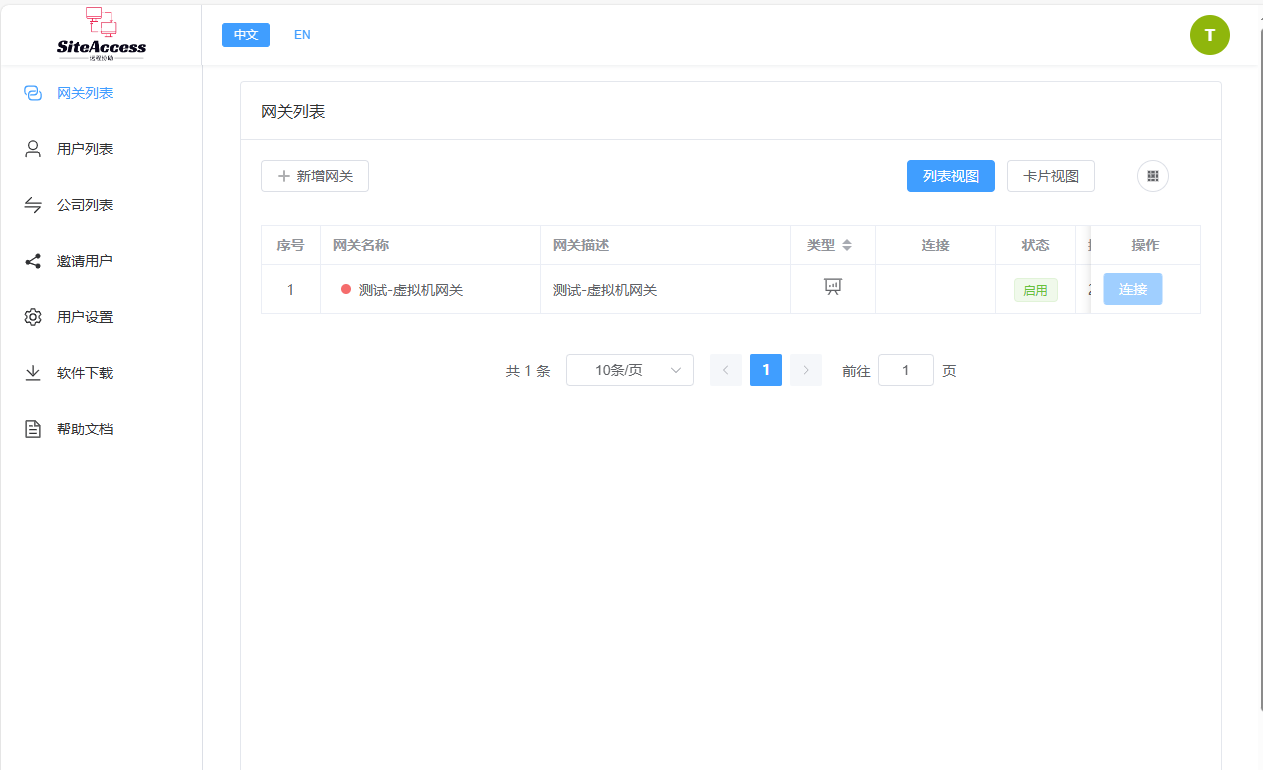Screen dimensions: 1263x770
Task: Click the gateway type presentation icon
Action: coord(832,287)
